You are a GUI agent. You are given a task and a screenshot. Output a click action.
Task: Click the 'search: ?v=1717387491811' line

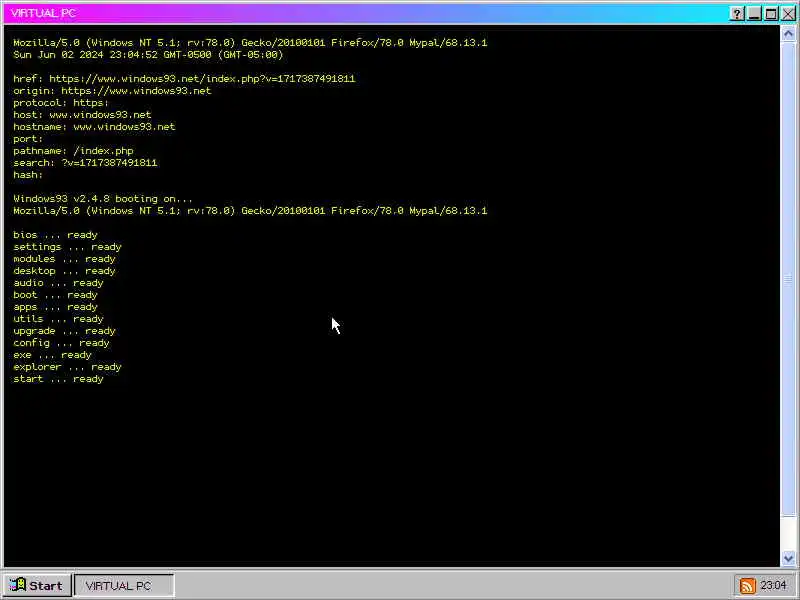point(85,163)
